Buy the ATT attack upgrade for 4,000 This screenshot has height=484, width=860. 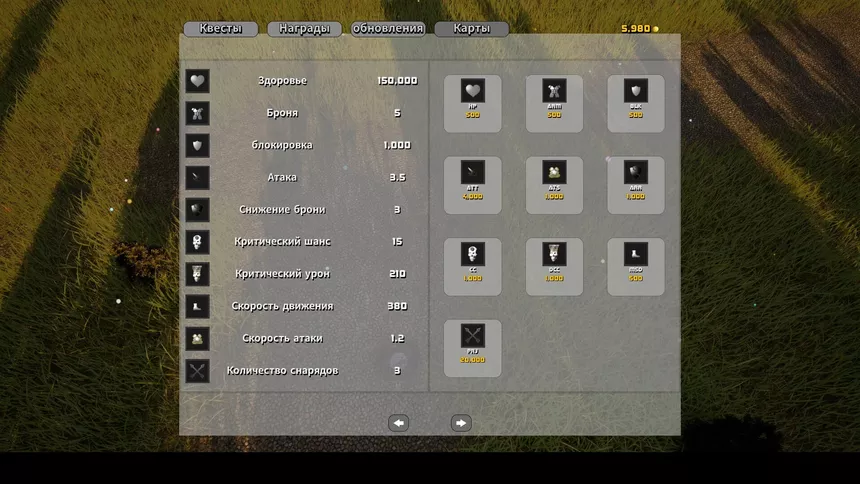click(x=472, y=185)
